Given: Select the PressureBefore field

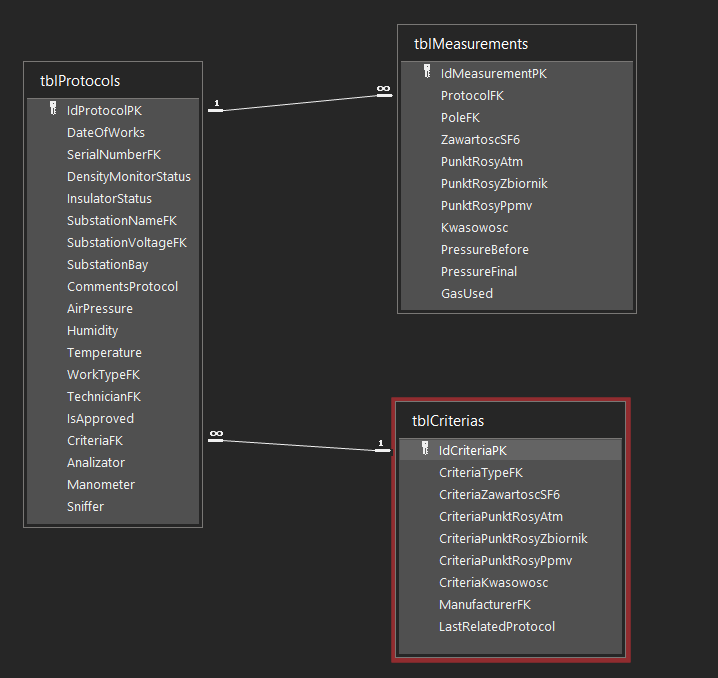Looking at the screenshot, I should click(484, 249).
